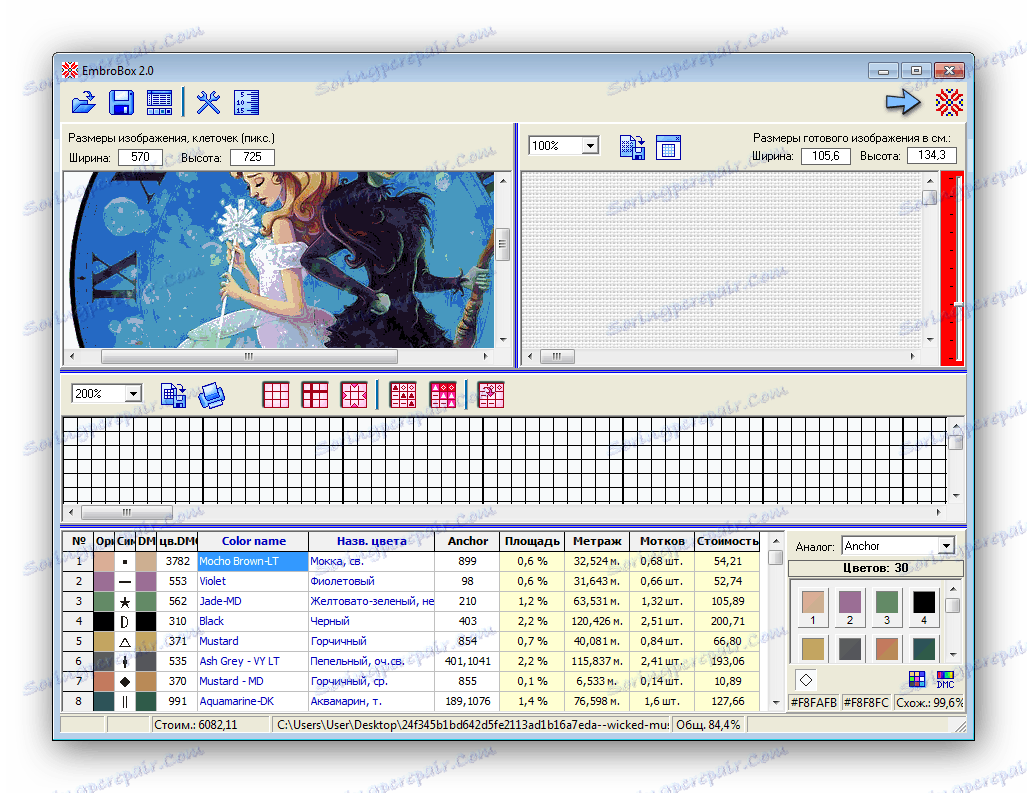Screen dimensions: 1027x793
Task: Click the hex color #F8FAFB status field
Action: coord(813,703)
